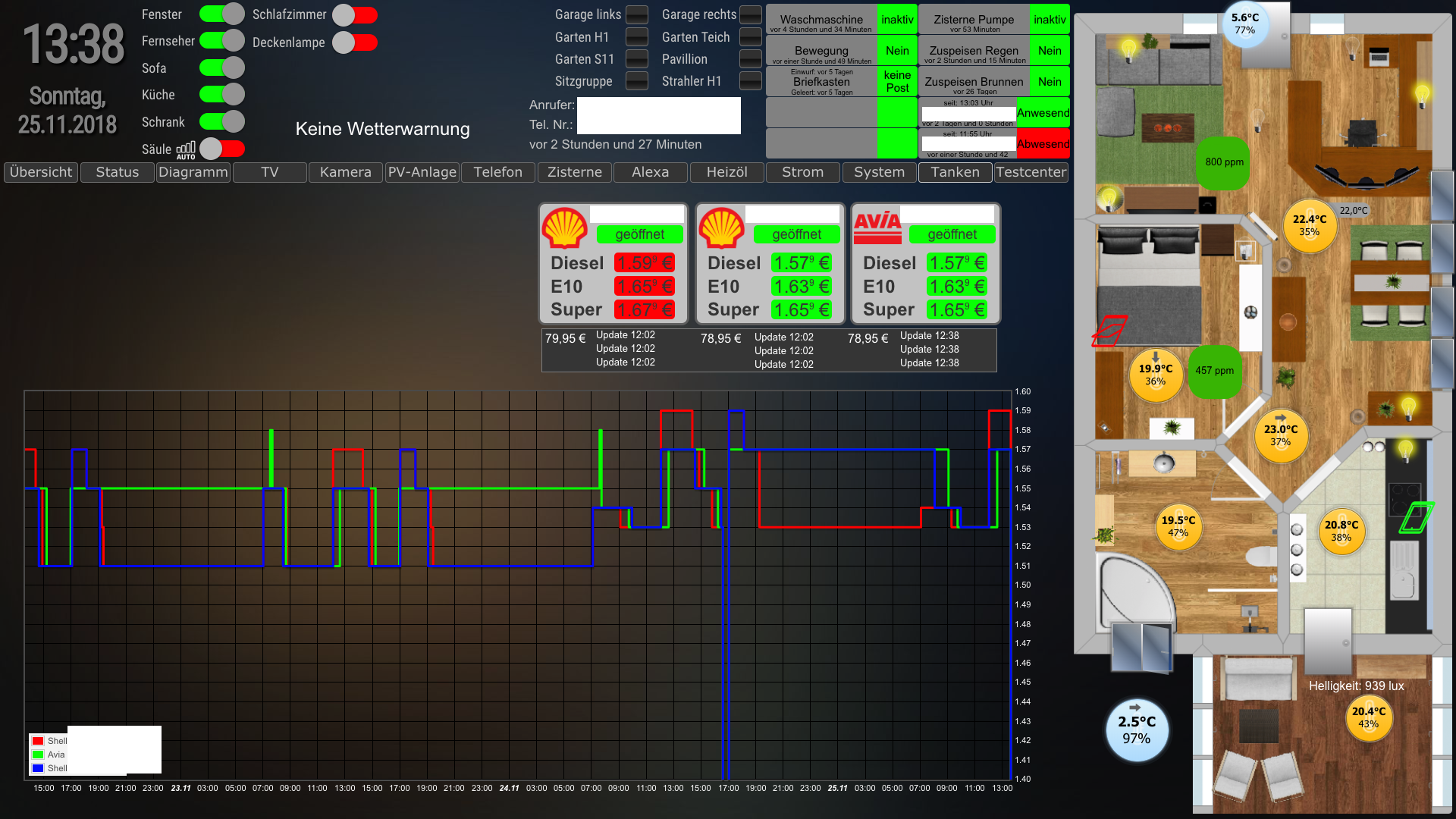The image size is (1456, 819).
Task: Click the AVIA station logo
Action: click(x=877, y=227)
